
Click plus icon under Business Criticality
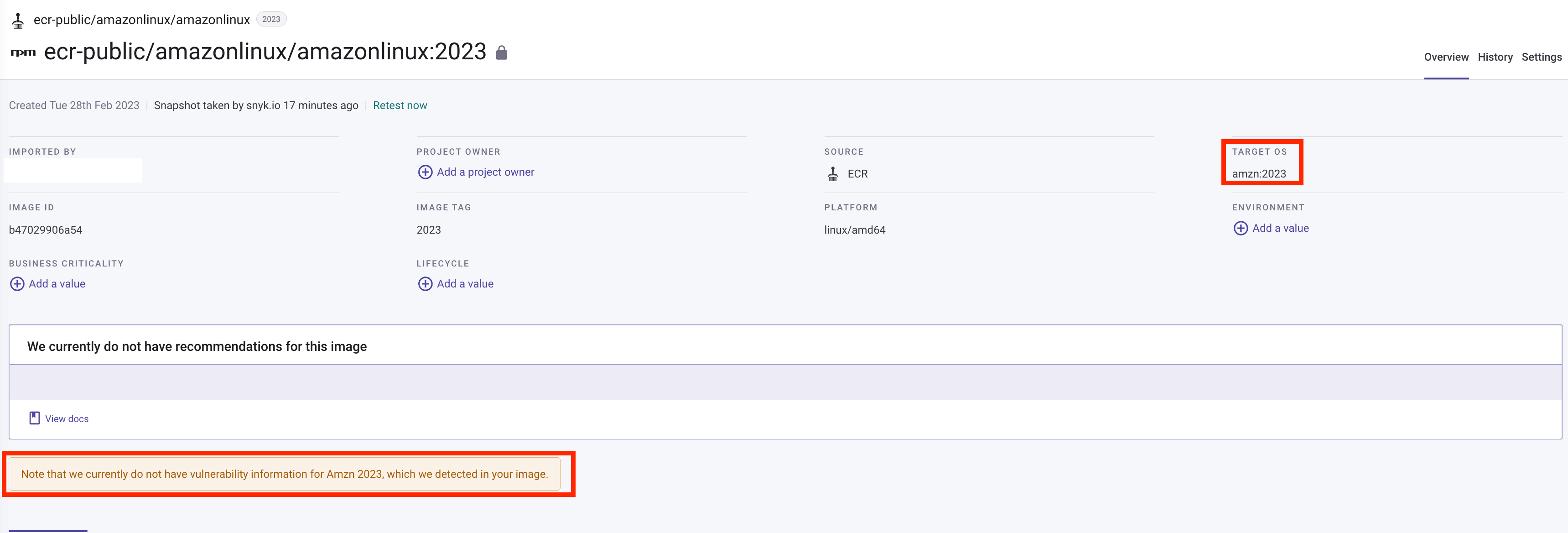tap(17, 284)
